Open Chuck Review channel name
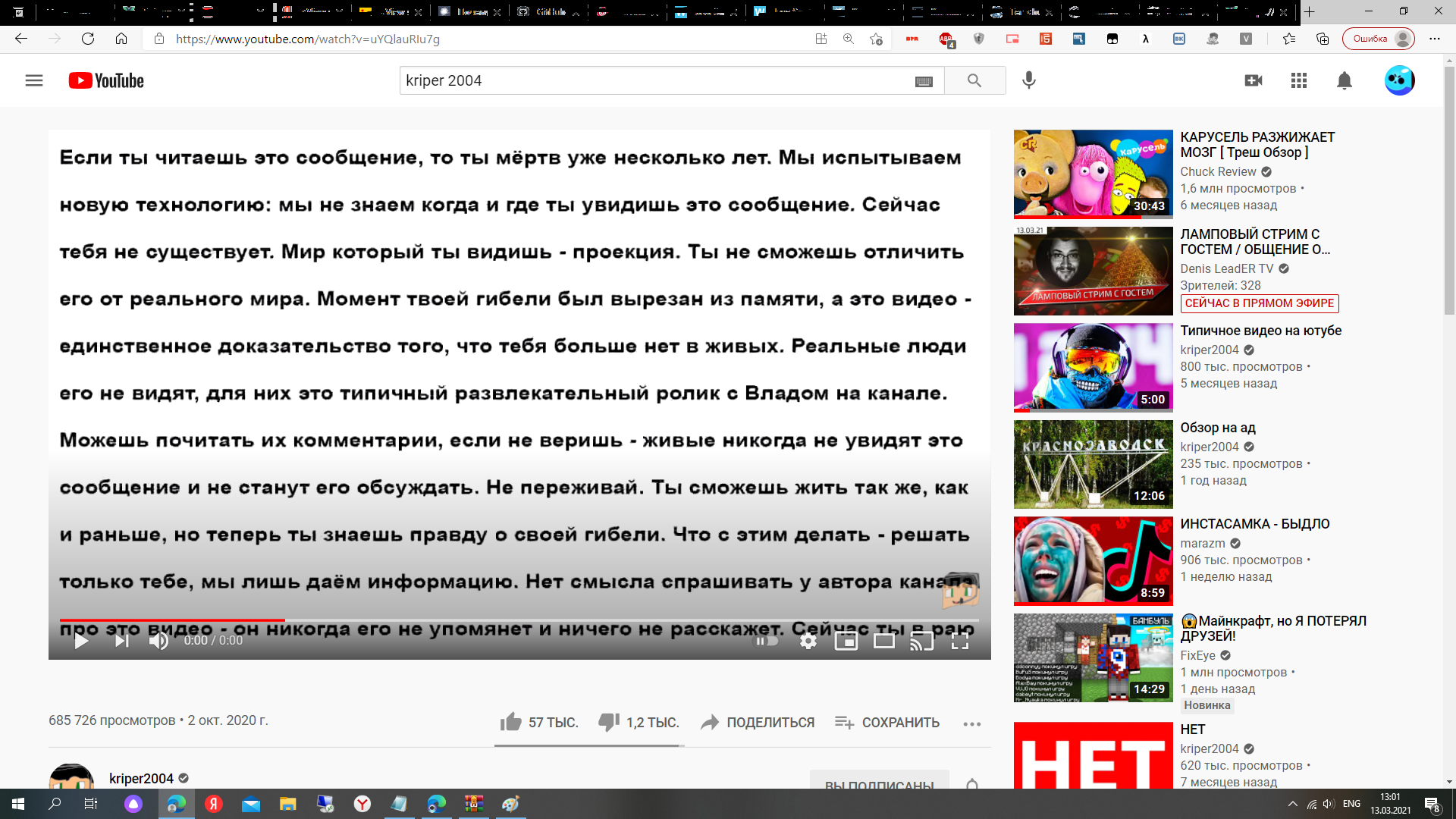 [1218, 171]
